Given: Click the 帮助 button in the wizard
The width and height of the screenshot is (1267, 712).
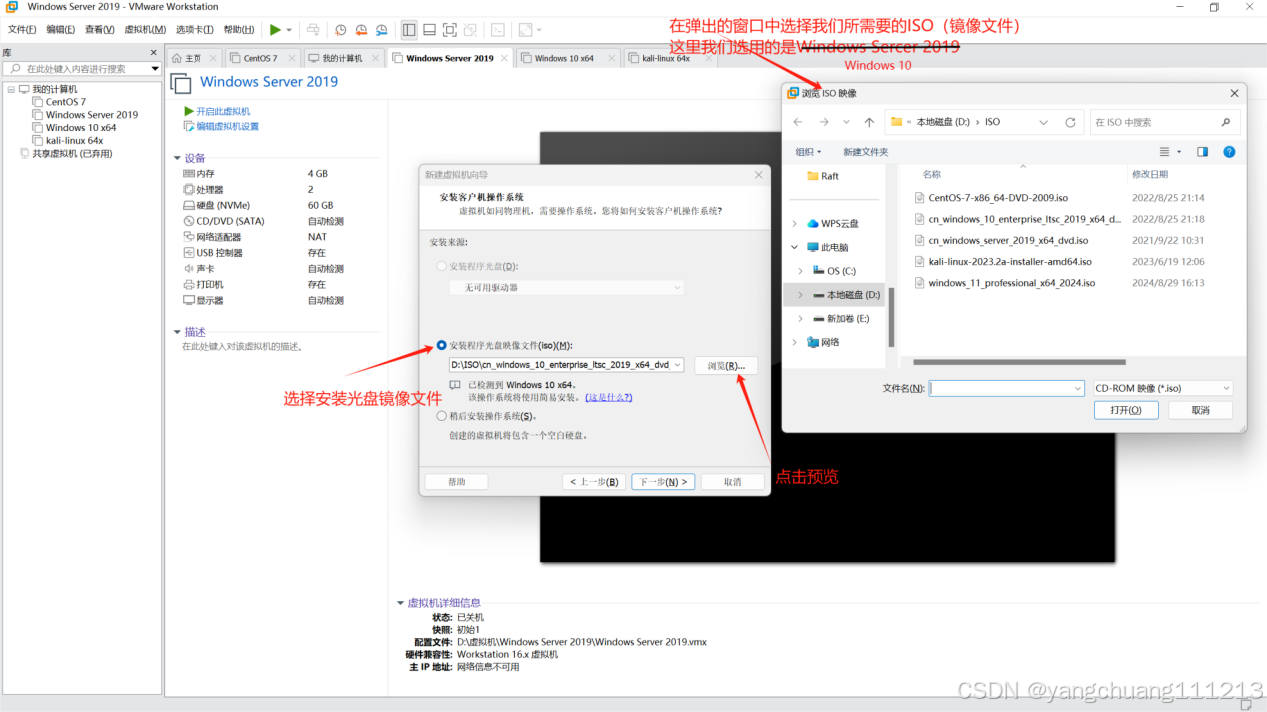Looking at the screenshot, I should [x=457, y=482].
